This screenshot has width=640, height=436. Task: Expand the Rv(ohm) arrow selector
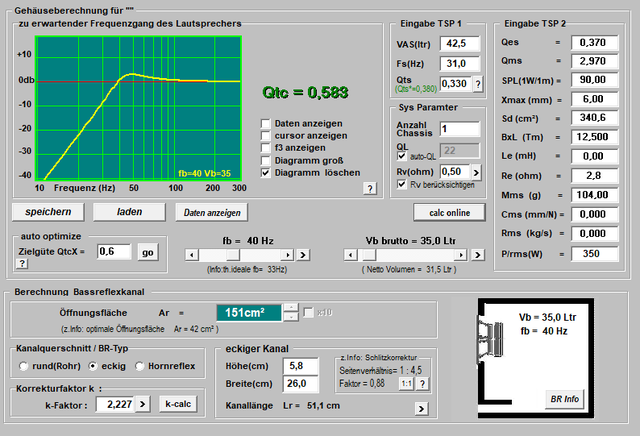[x=477, y=170]
